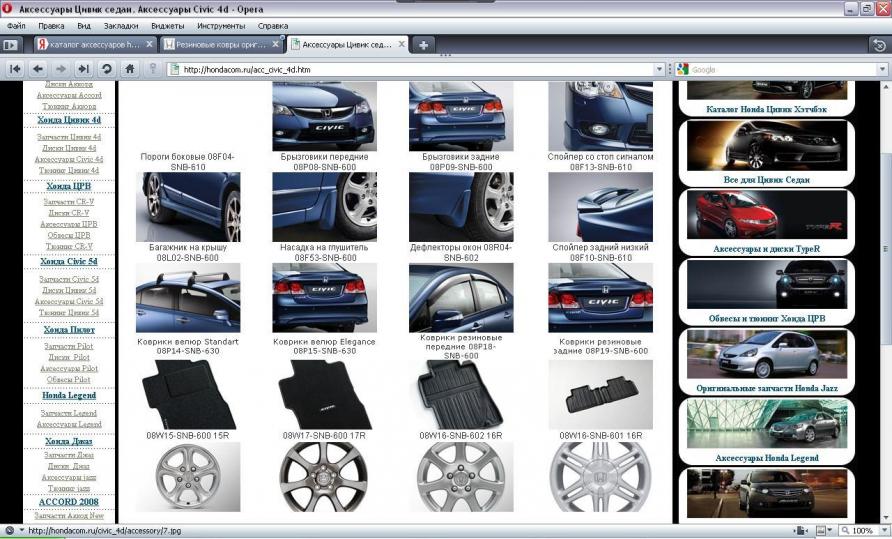
Task: Click the Все для Цивик Седан link
Action: (766, 179)
